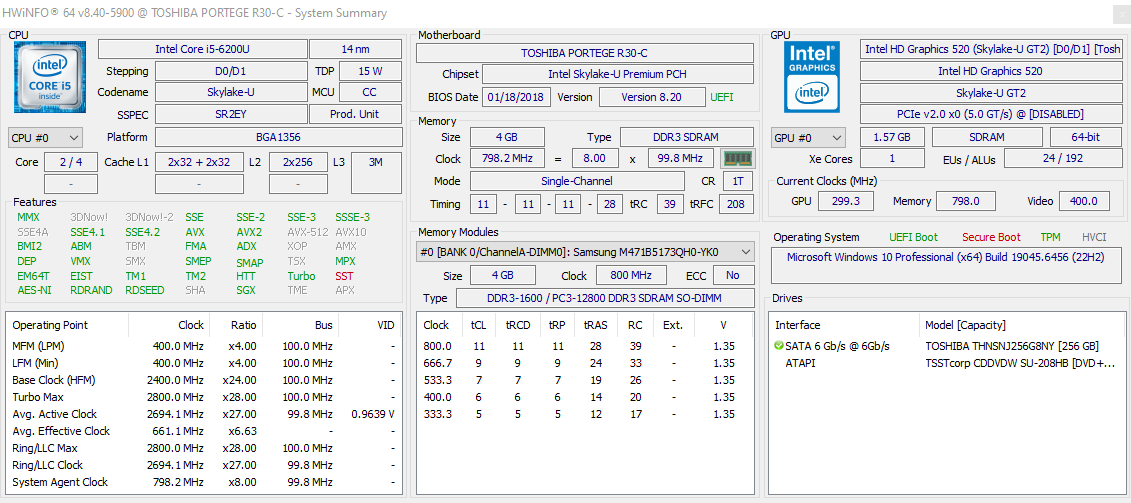Open the CPU #0 selector dropdown
1131x503 pixels.
coord(45,137)
